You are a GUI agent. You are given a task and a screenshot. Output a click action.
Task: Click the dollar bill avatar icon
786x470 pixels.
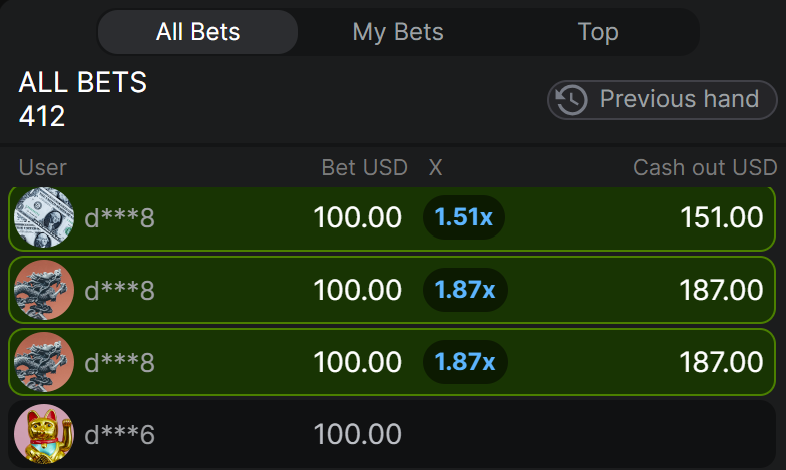coord(44,217)
